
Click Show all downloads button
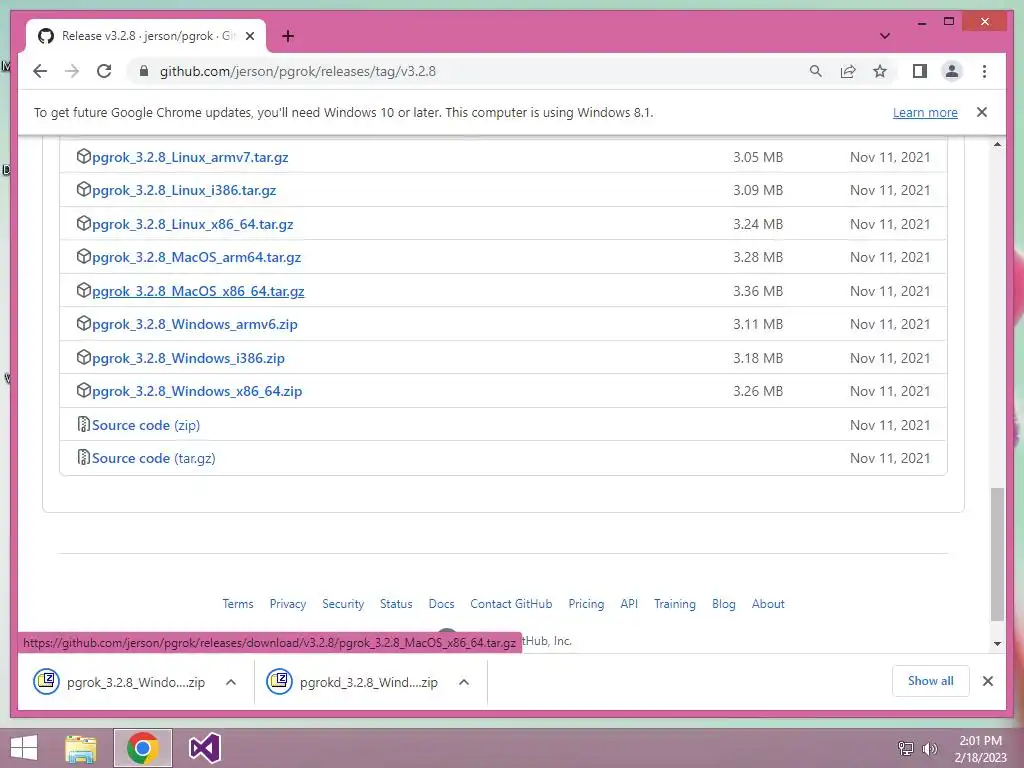point(931,681)
